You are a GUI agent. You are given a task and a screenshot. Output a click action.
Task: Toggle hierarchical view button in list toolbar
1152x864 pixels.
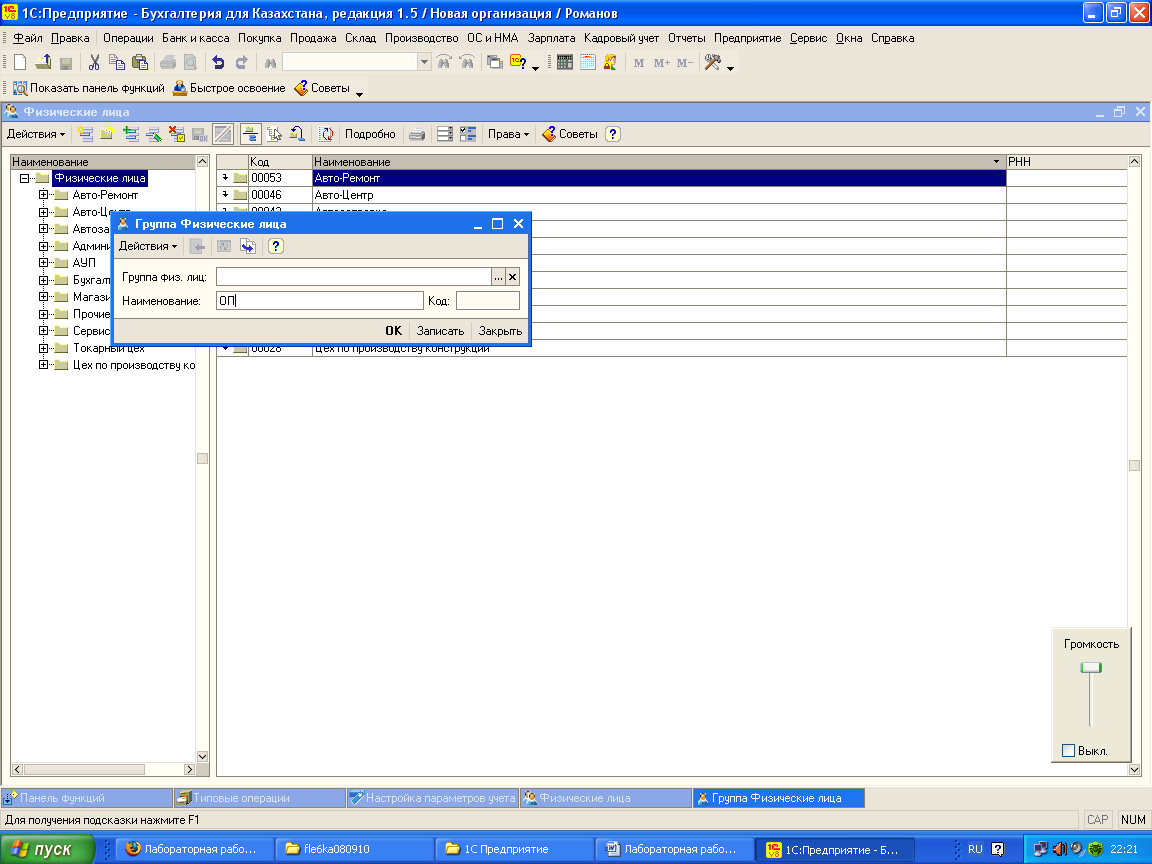[251, 134]
